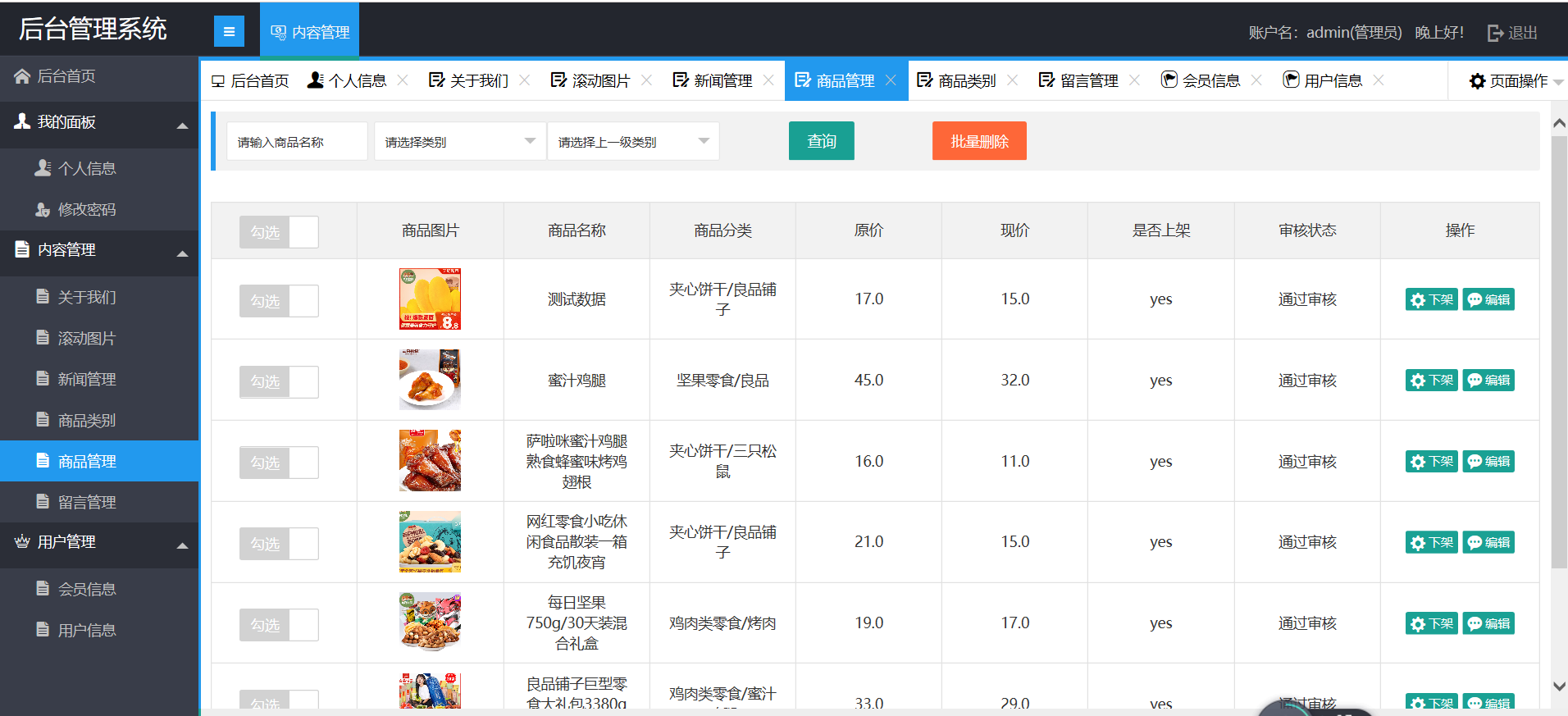Open the 请选择类别 dropdown

459,142
